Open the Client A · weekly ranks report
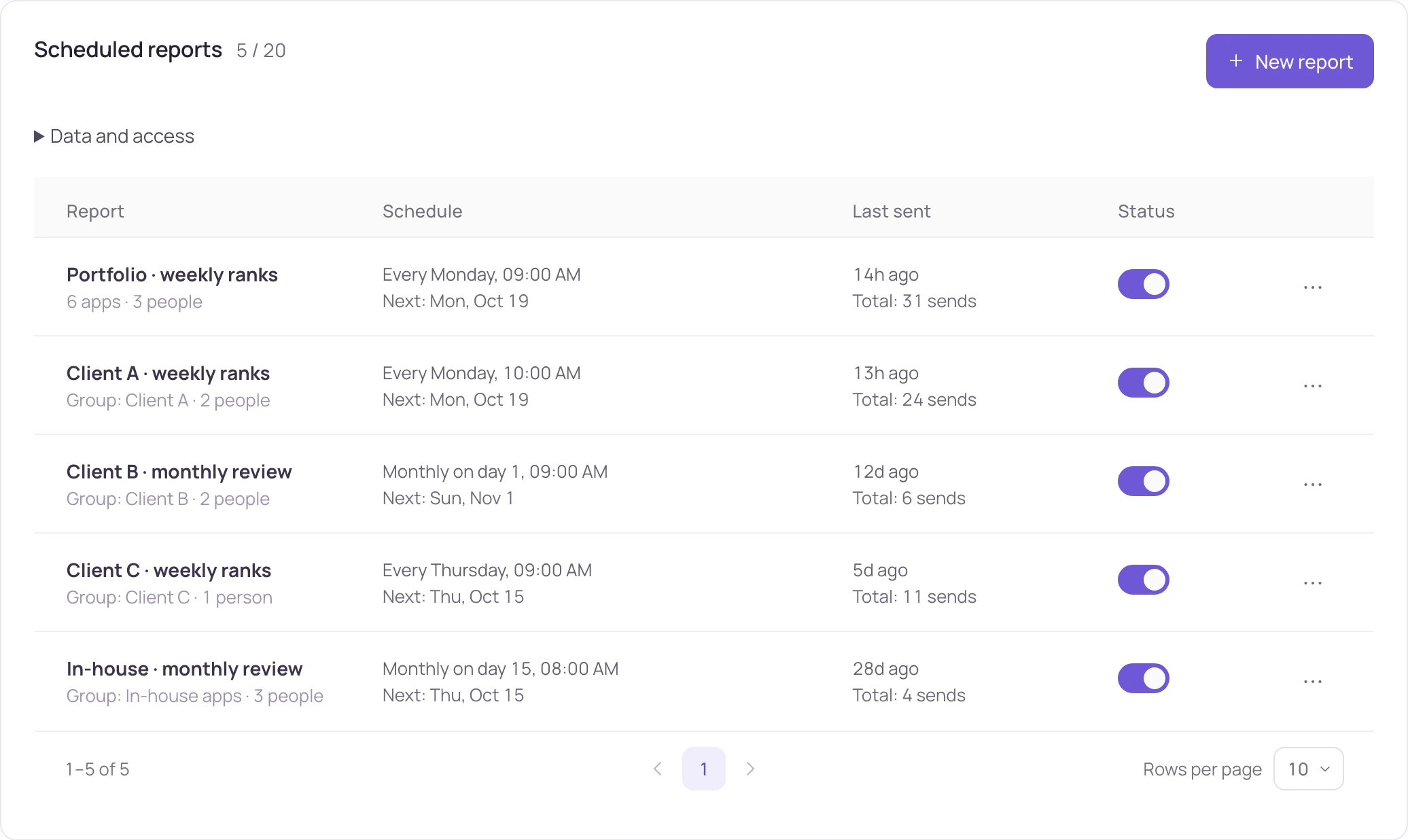1408x840 pixels. pos(168,373)
